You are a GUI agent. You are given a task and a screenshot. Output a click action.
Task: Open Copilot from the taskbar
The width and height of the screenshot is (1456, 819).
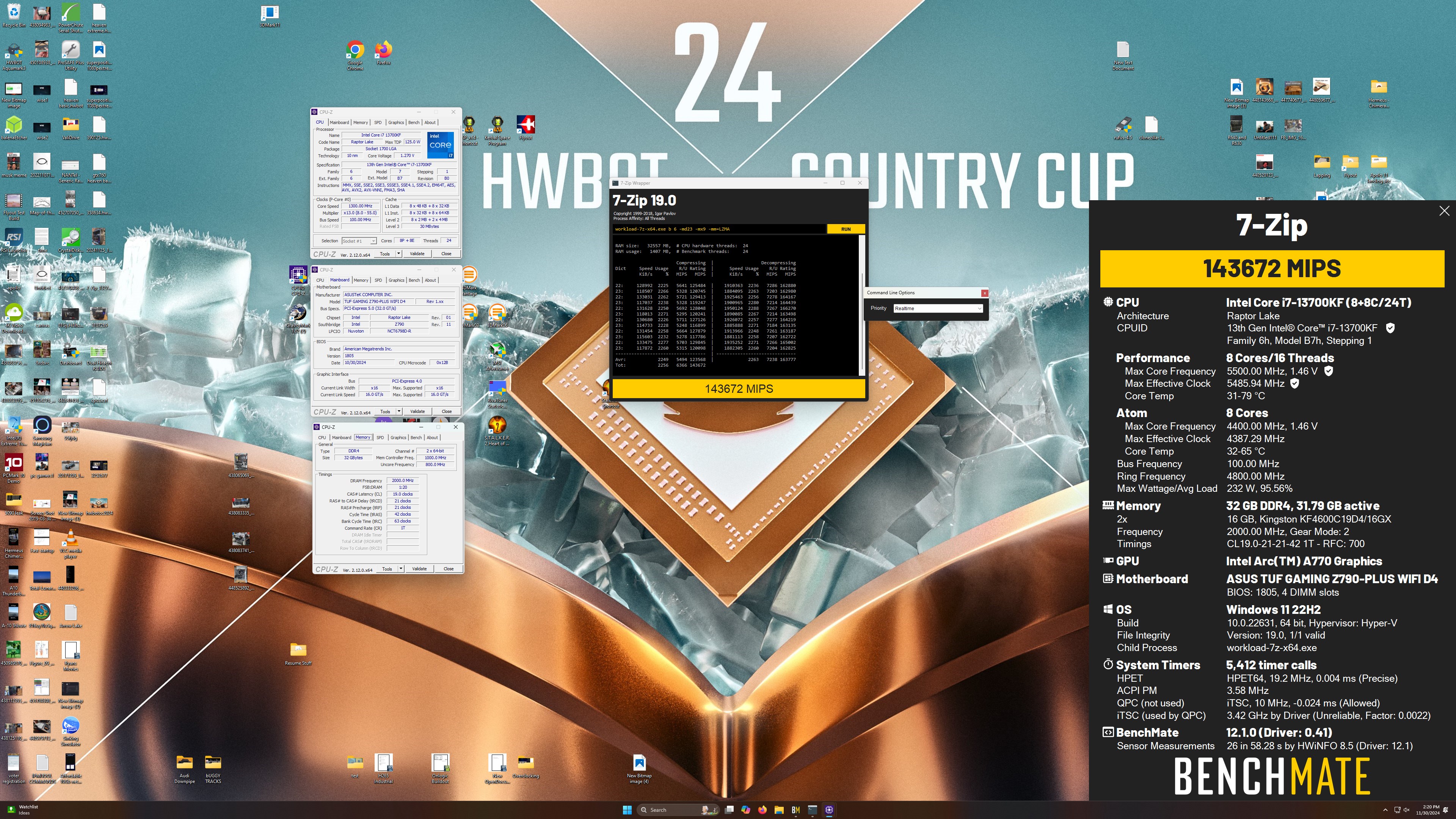[745, 810]
